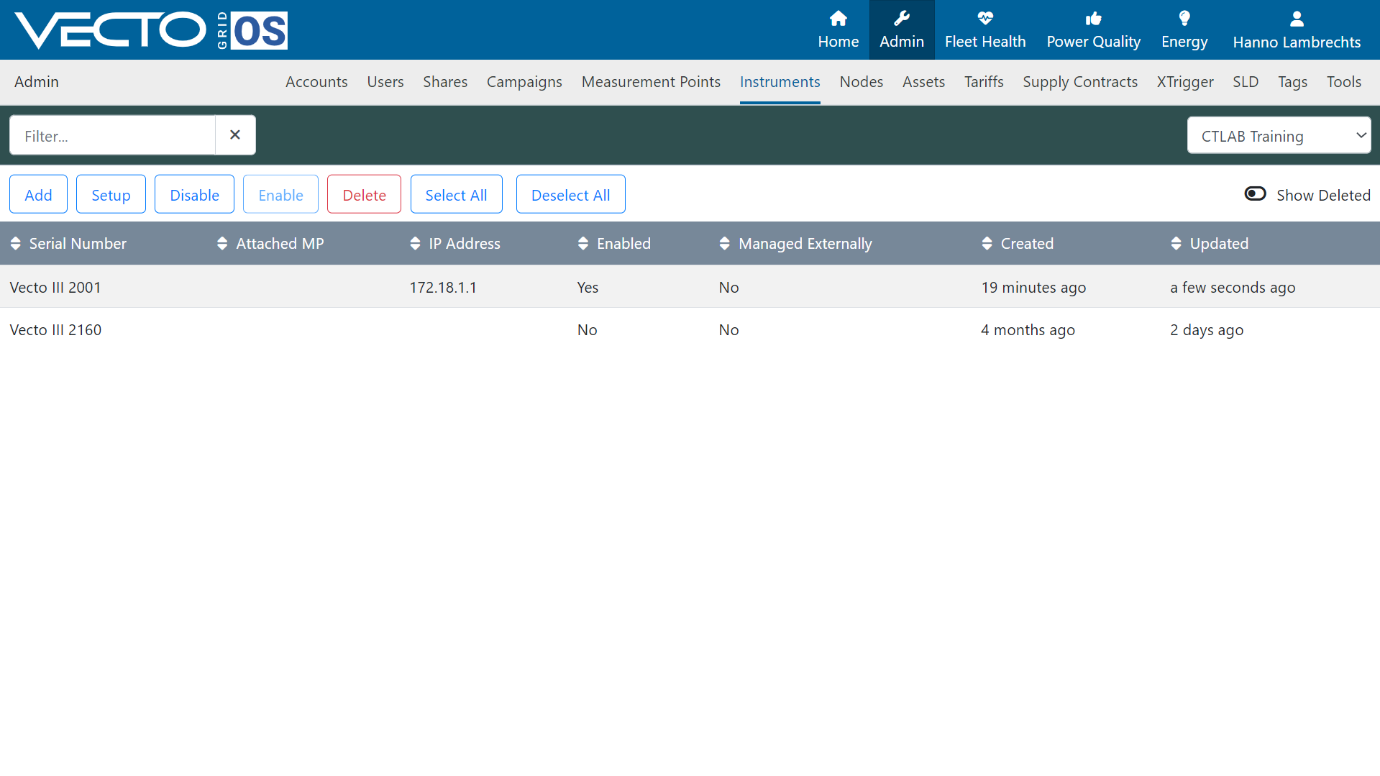Viewport: 1380px width, 776px height.
Task: Click the Power Quality thumbs-up icon
Action: [1093, 18]
